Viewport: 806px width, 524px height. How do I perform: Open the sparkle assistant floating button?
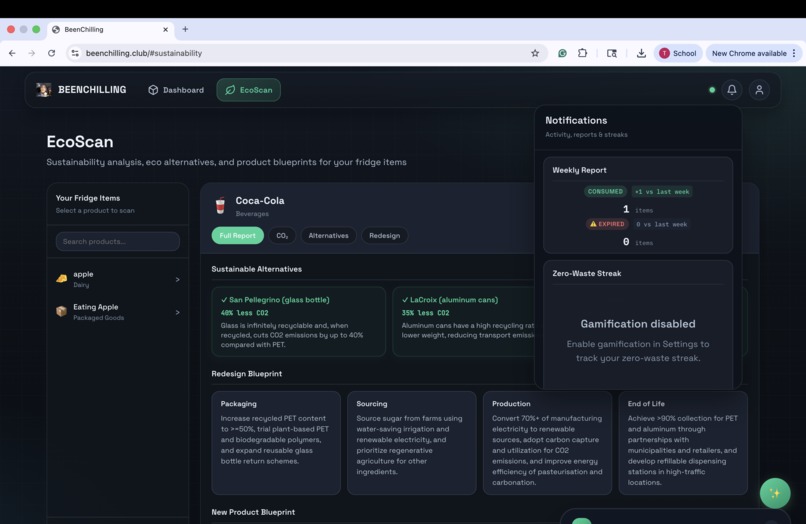pyautogui.click(x=775, y=493)
